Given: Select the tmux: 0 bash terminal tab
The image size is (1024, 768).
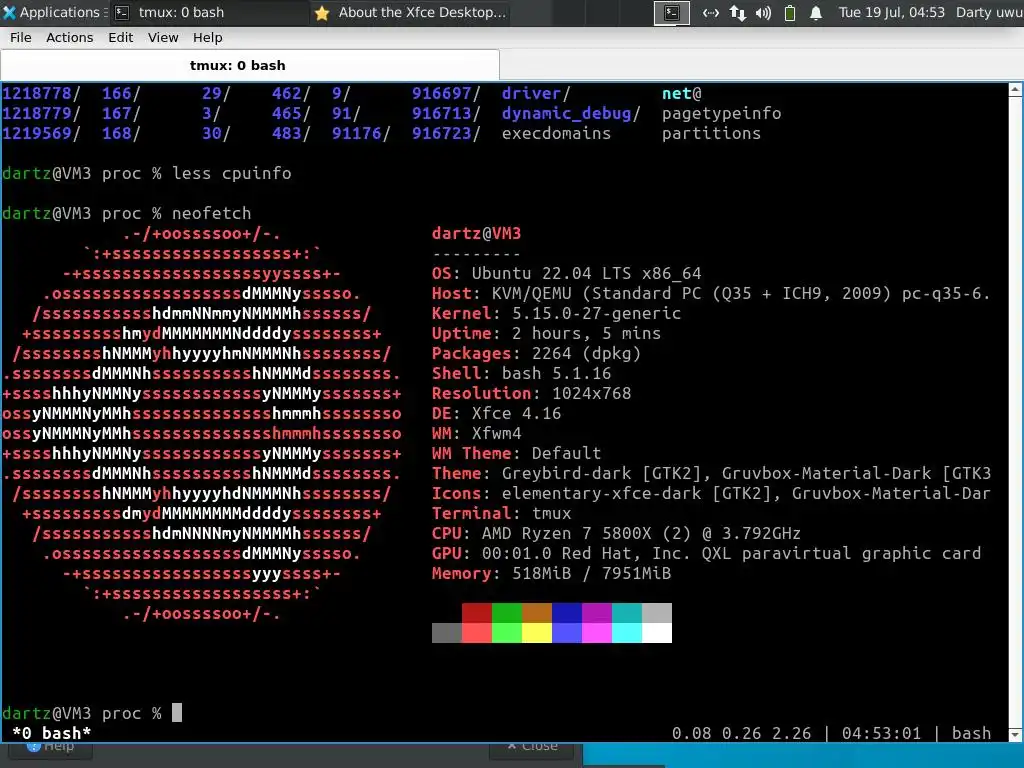Looking at the screenshot, I should 249,65.
